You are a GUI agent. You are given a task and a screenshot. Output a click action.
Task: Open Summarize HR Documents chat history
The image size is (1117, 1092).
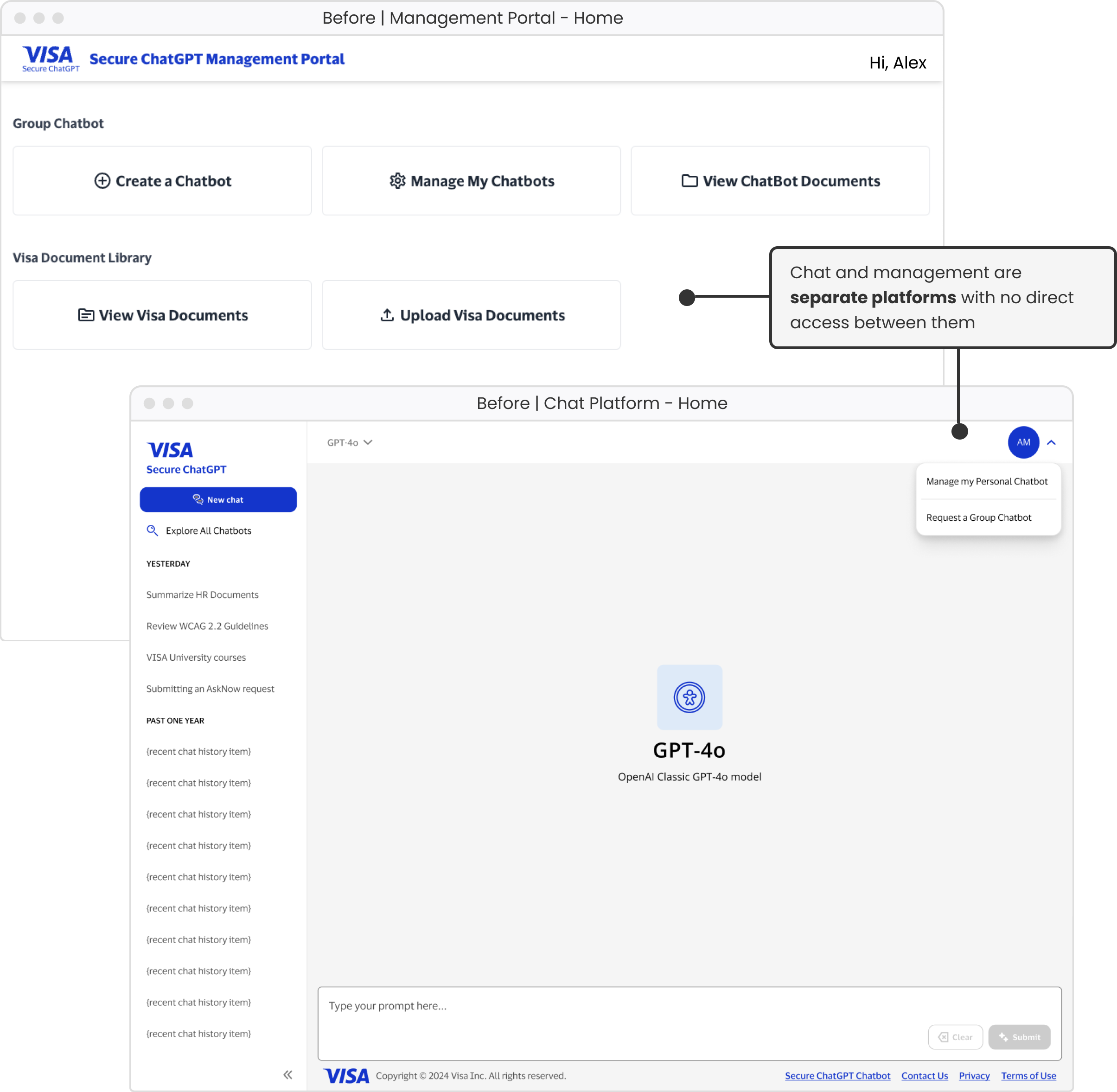coord(202,595)
